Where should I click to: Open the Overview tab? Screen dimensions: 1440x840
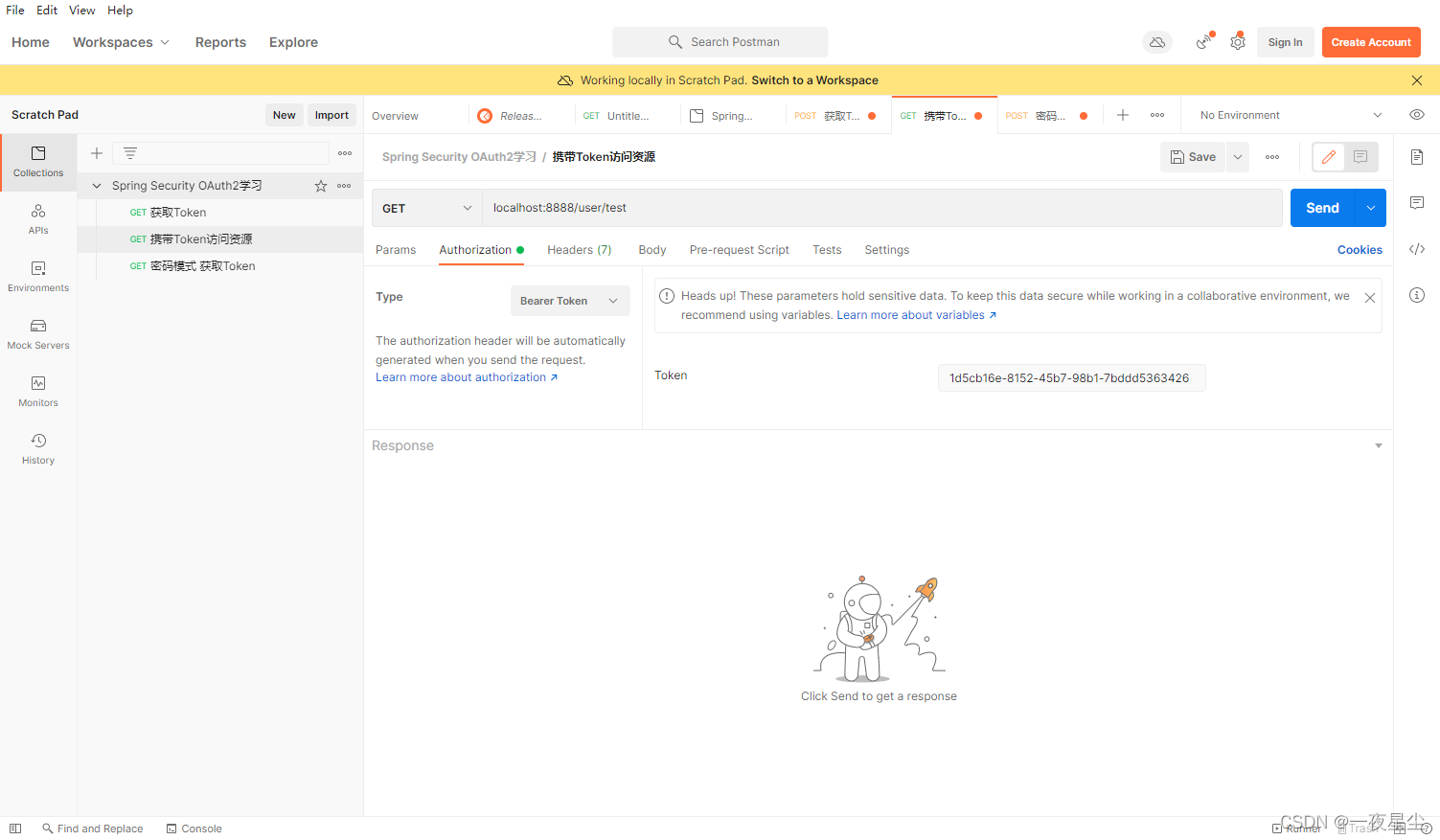pos(395,116)
